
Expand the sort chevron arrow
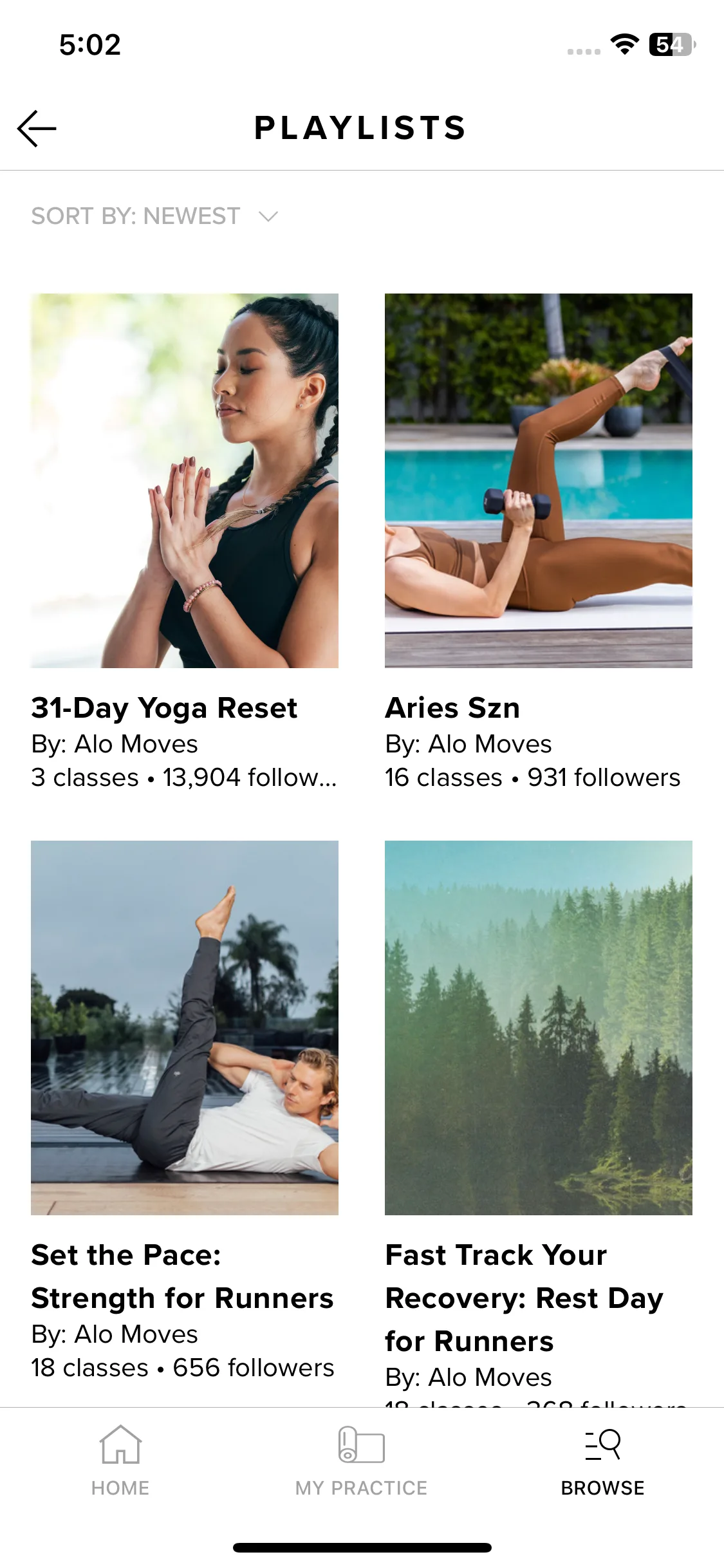click(268, 216)
